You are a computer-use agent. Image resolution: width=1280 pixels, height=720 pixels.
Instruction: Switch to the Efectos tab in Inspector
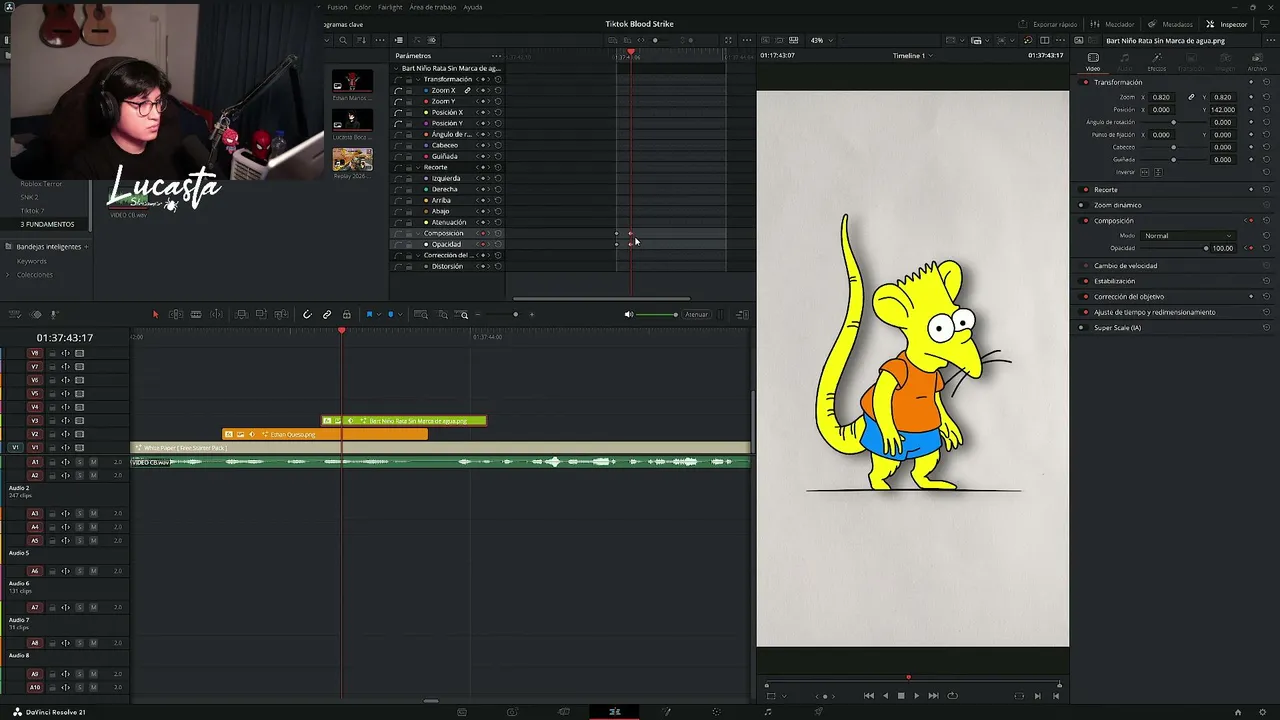1157,60
